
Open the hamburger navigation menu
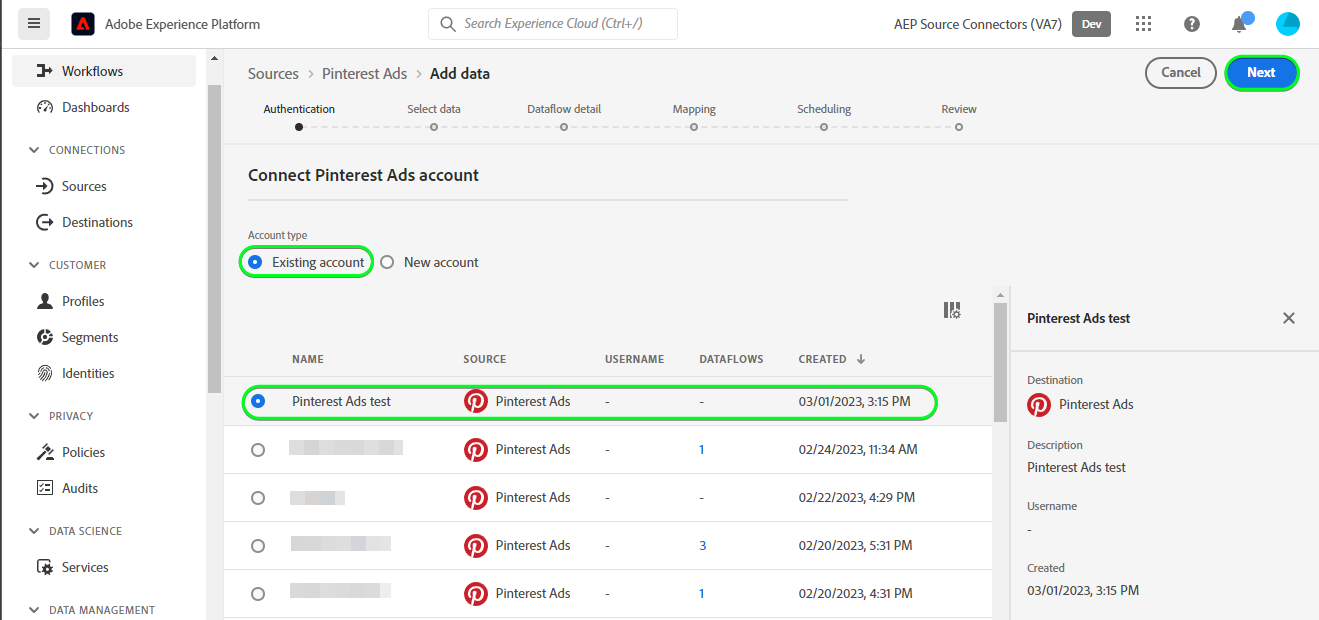click(x=33, y=23)
